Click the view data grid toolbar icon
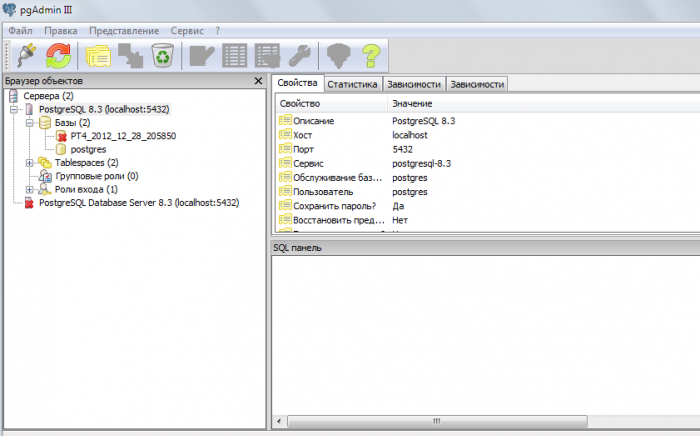Viewport: 700px width, 436px height. [234, 56]
